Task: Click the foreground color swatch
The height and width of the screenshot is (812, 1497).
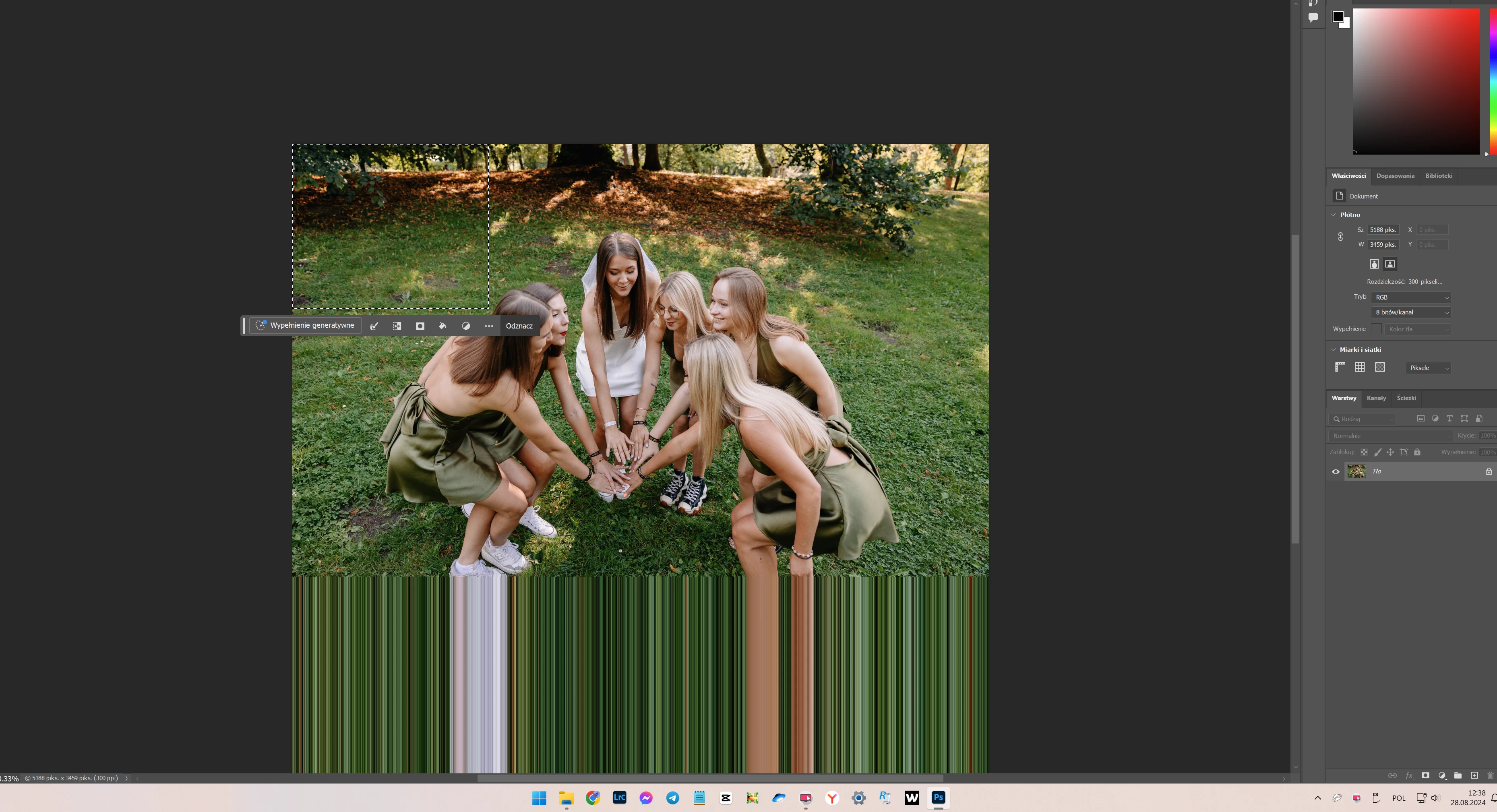Action: (1337, 16)
